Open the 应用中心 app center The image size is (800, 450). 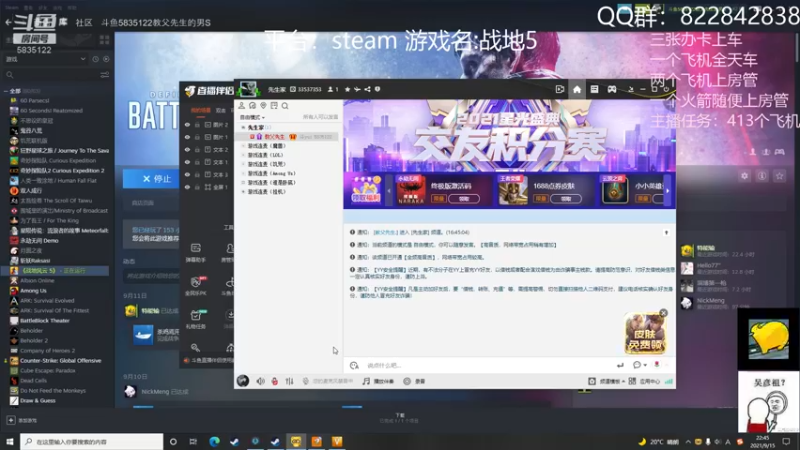(644, 381)
